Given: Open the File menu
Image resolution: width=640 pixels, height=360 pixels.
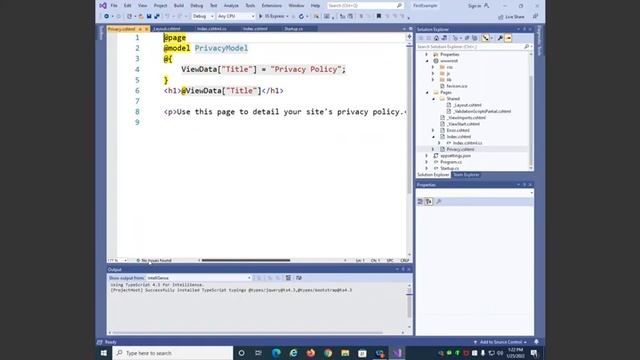Looking at the screenshot, I should tap(114, 6).
